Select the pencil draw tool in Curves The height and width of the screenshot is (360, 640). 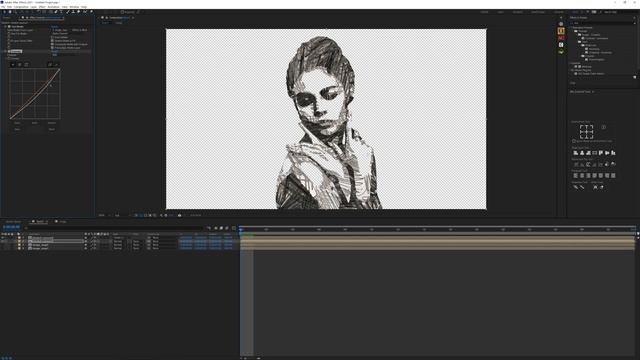click(57, 64)
